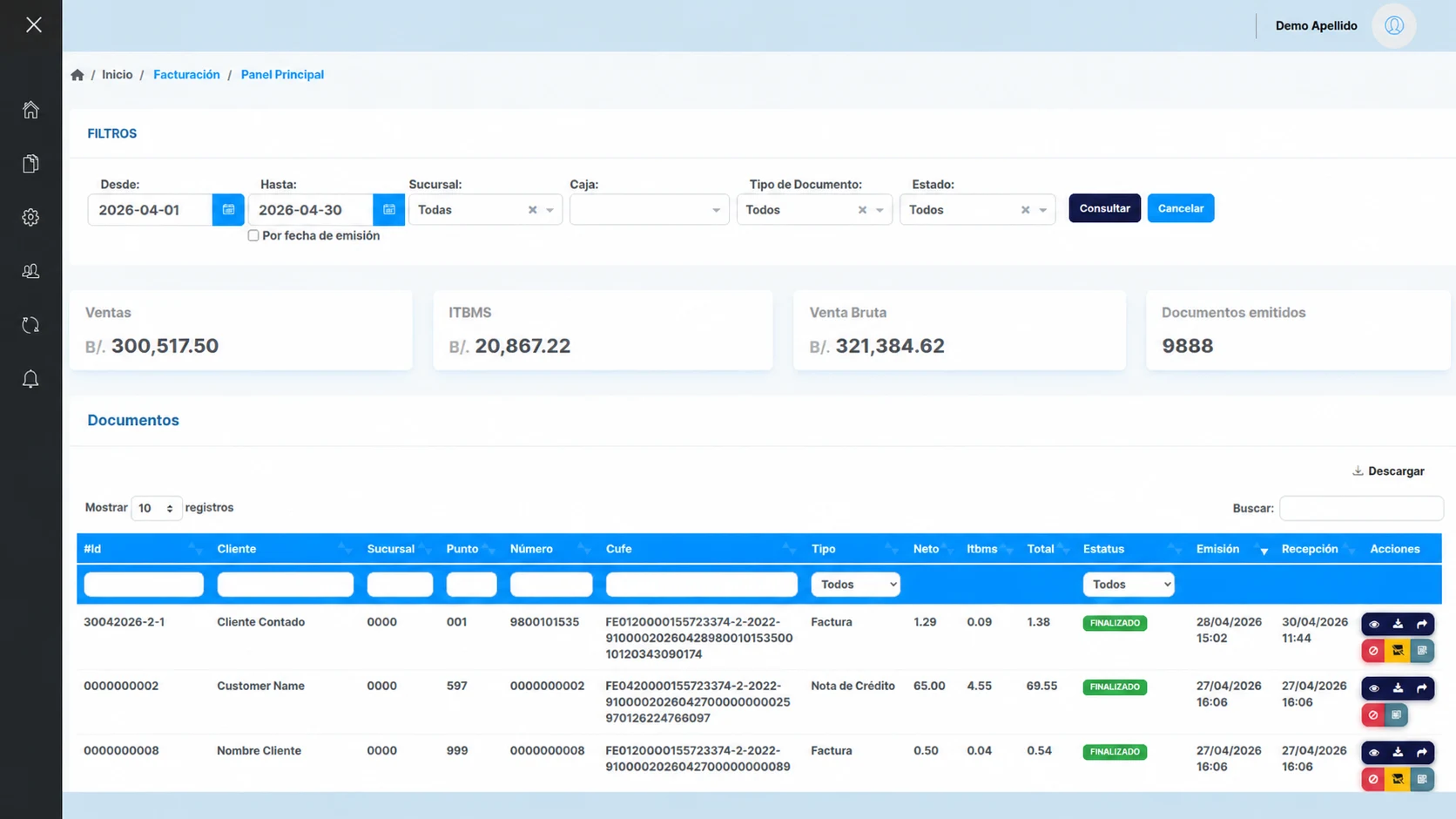Open the notifications bell in the sidebar
The width and height of the screenshot is (1456, 819).
coord(30,379)
